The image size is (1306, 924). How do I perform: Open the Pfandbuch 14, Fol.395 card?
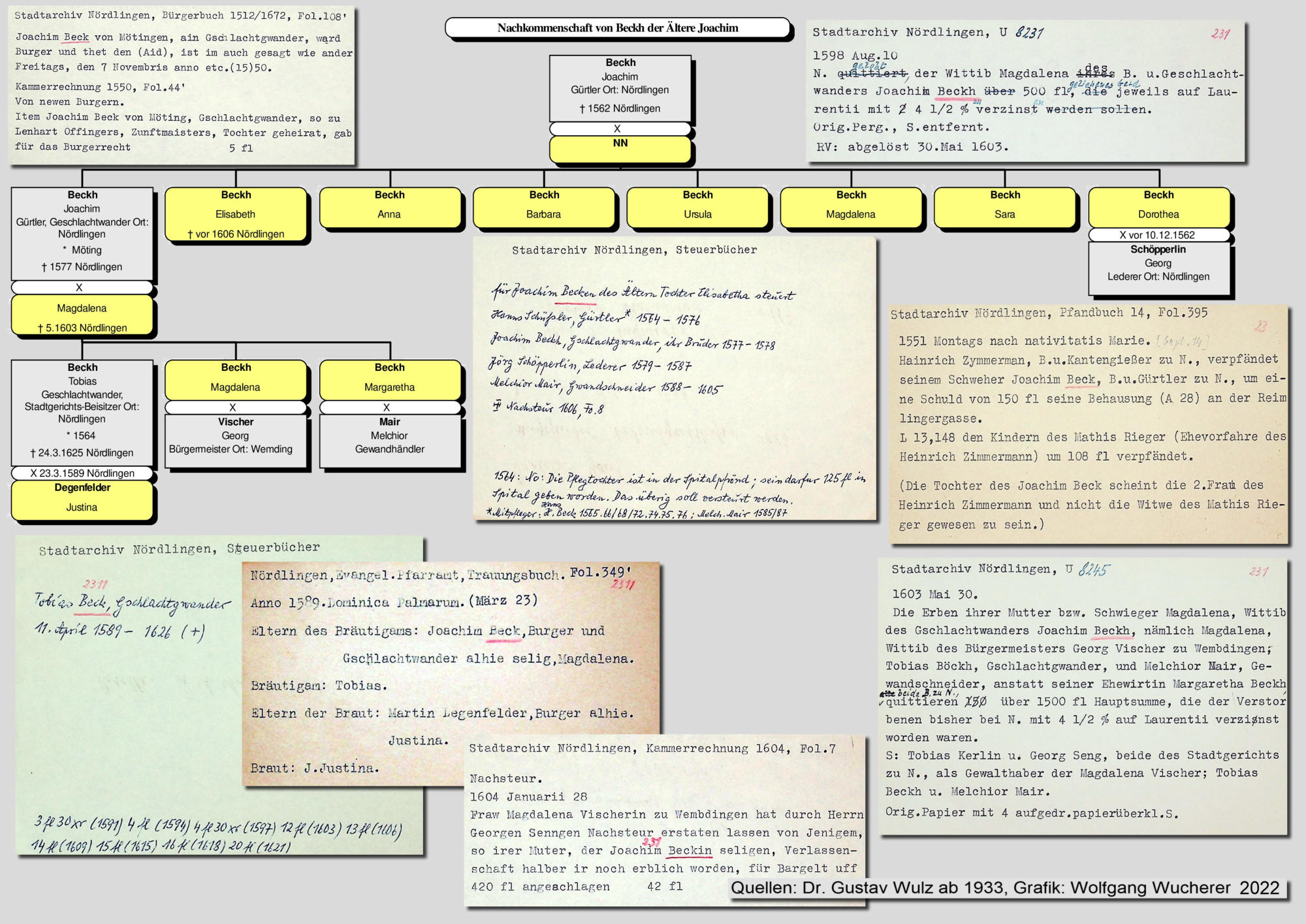click(x=1088, y=423)
